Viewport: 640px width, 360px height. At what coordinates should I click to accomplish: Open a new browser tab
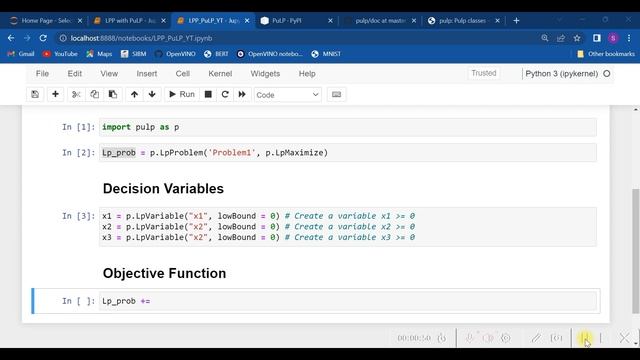click(x=516, y=20)
